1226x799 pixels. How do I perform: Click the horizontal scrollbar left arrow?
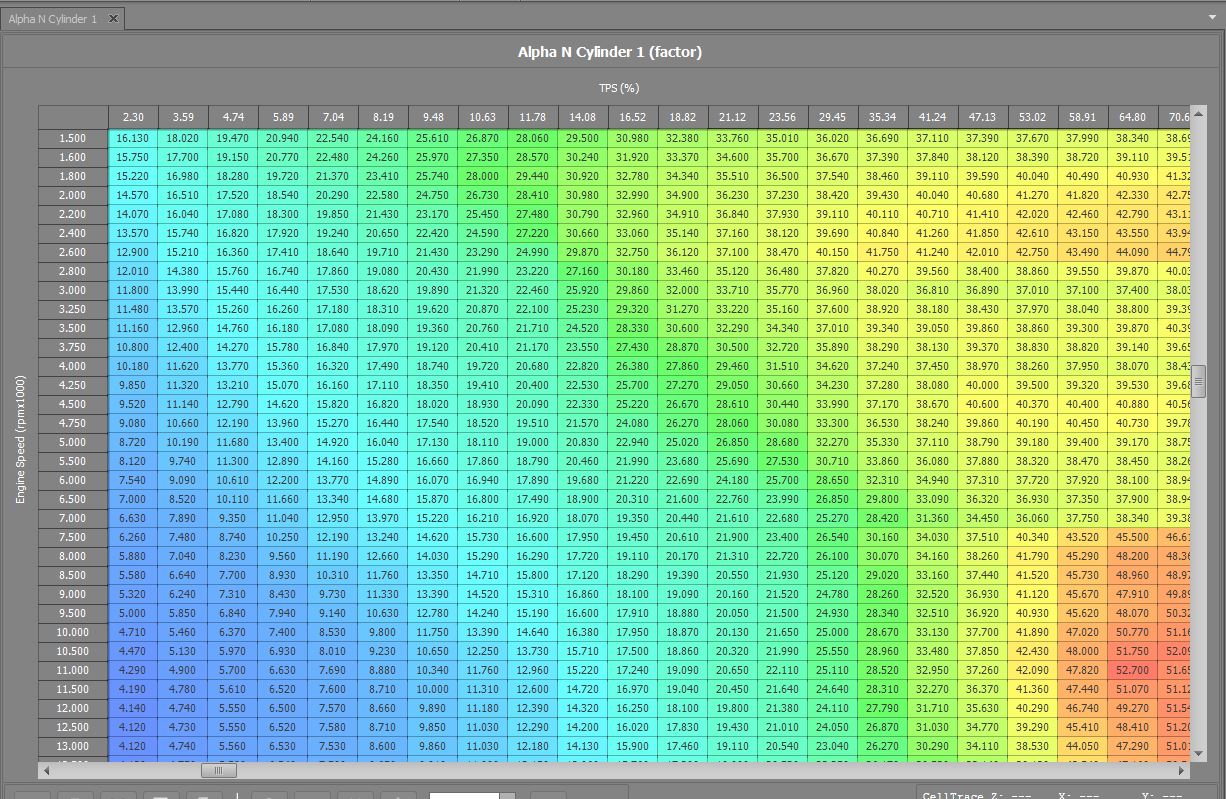point(45,771)
